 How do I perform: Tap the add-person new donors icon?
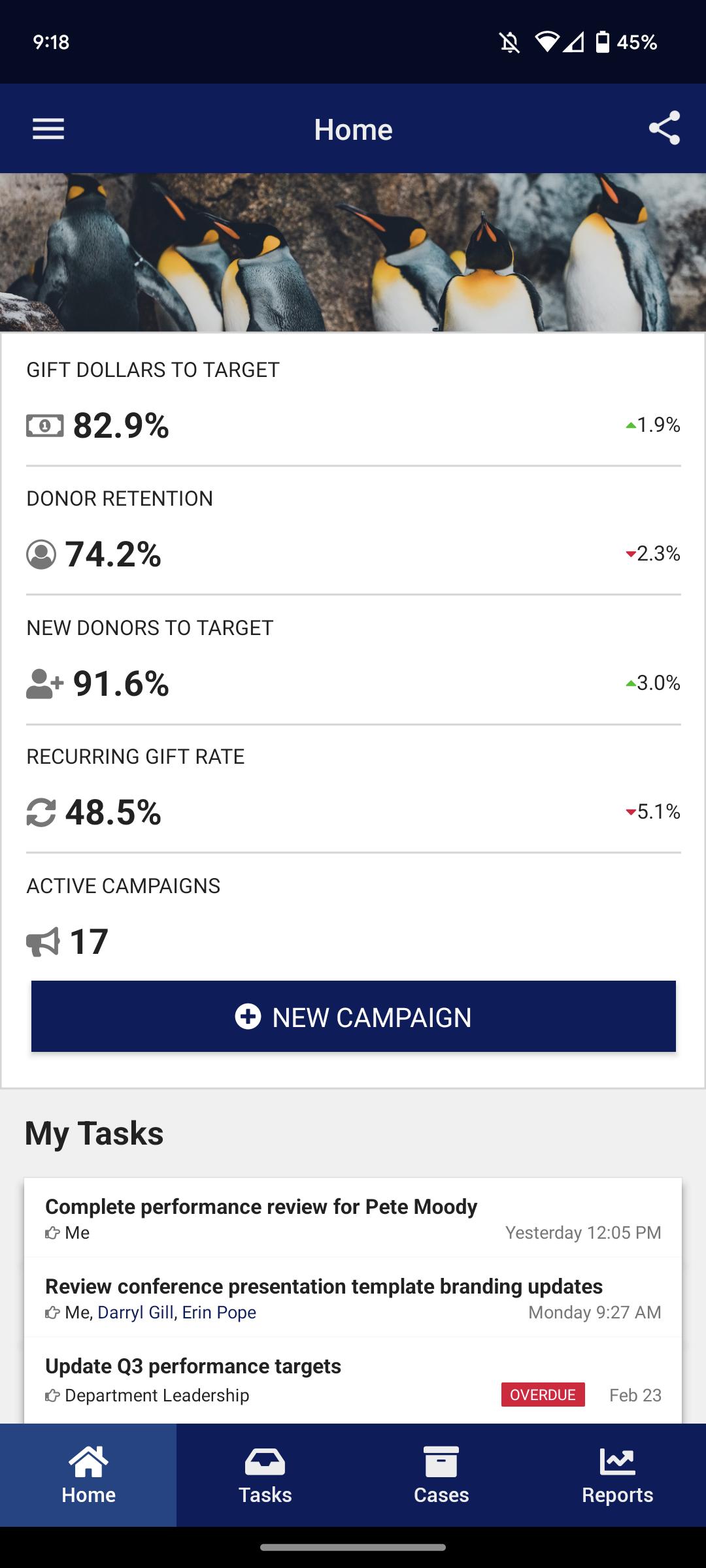click(x=45, y=684)
